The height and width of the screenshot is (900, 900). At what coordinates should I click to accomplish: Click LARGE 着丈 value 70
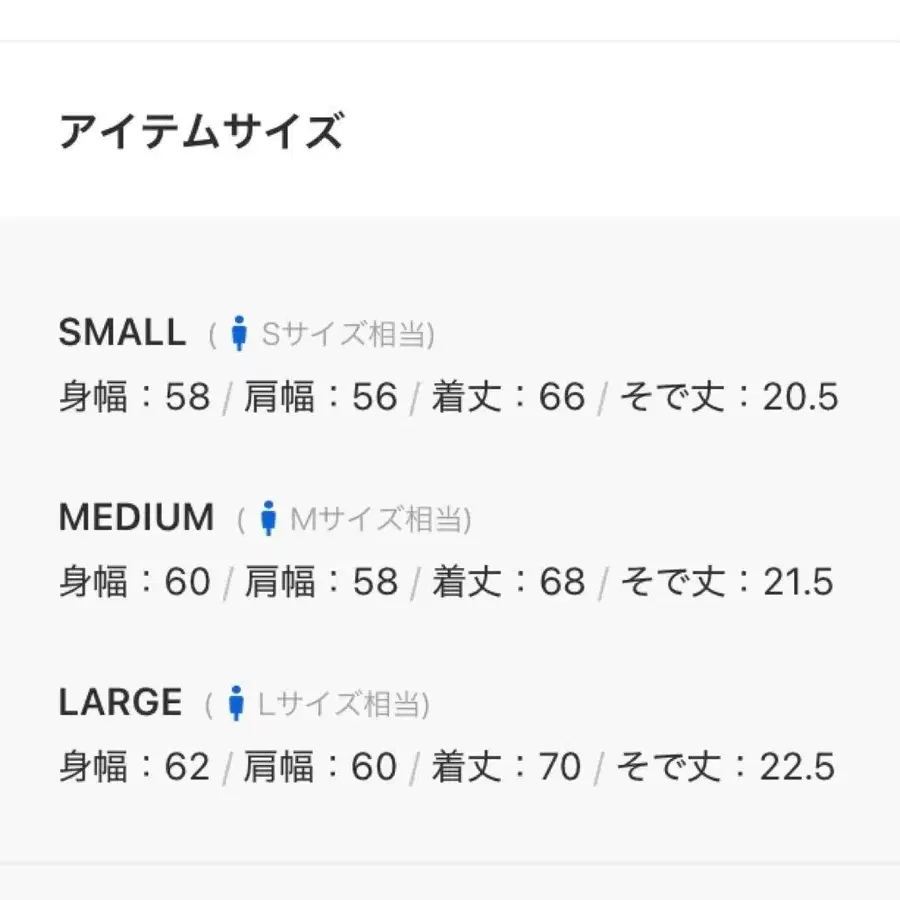point(560,766)
